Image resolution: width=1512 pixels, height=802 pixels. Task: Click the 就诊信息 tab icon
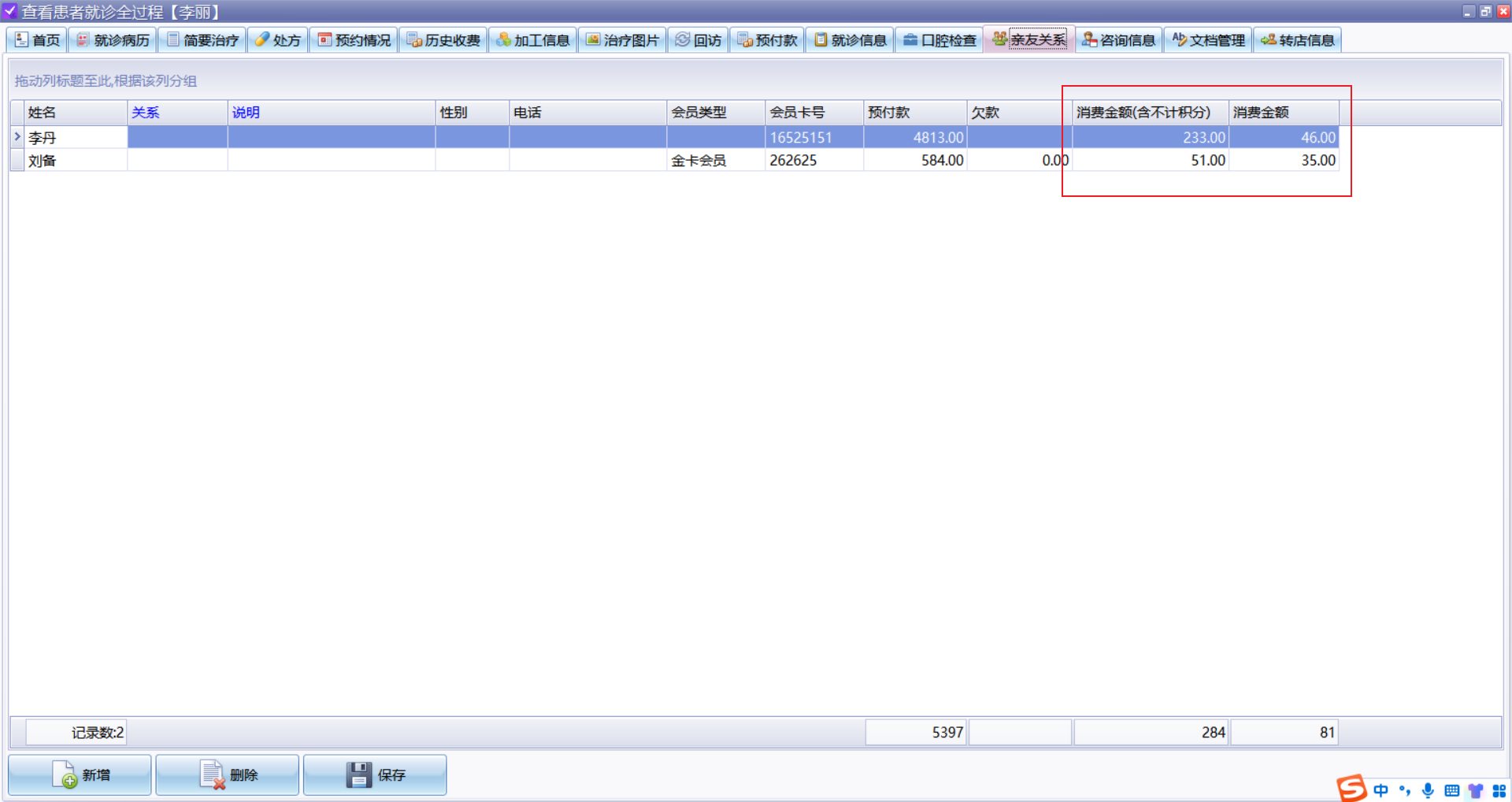821,39
